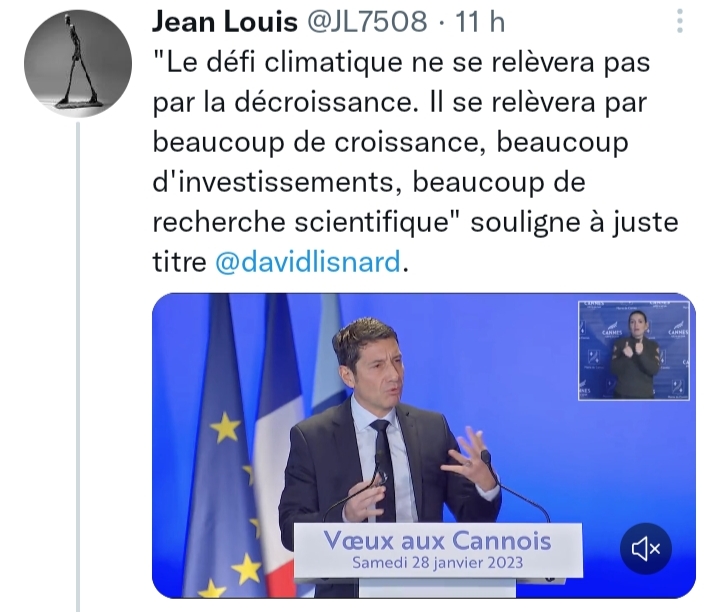Click the Vœux aux Cannois podium sign
Screen dimensions: 720x612
438,550
